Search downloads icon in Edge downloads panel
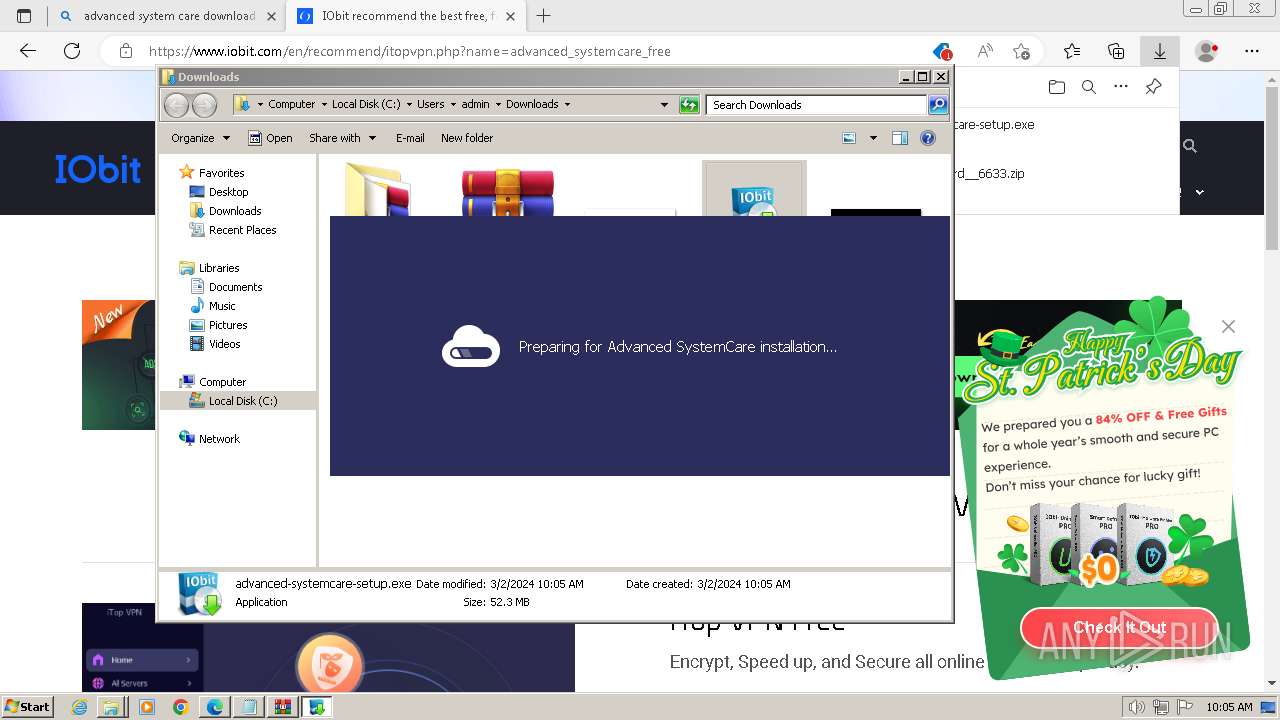The width and height of the screenshot is (1280, 720). tap(1089, 87)
